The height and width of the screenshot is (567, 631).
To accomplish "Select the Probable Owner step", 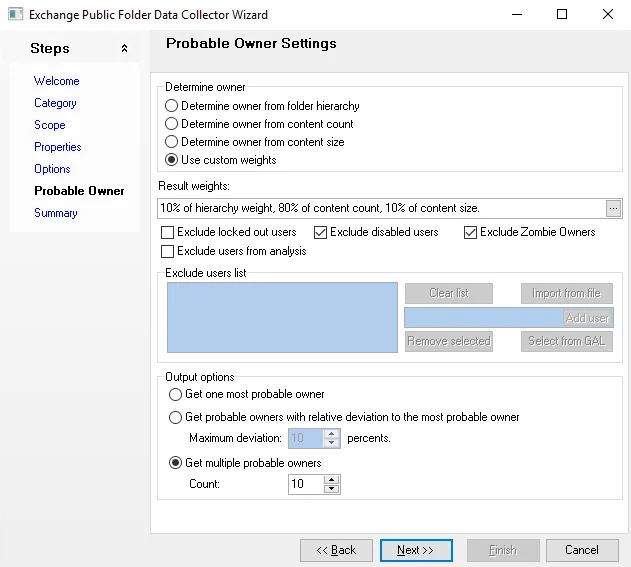I will click(79, 191).
